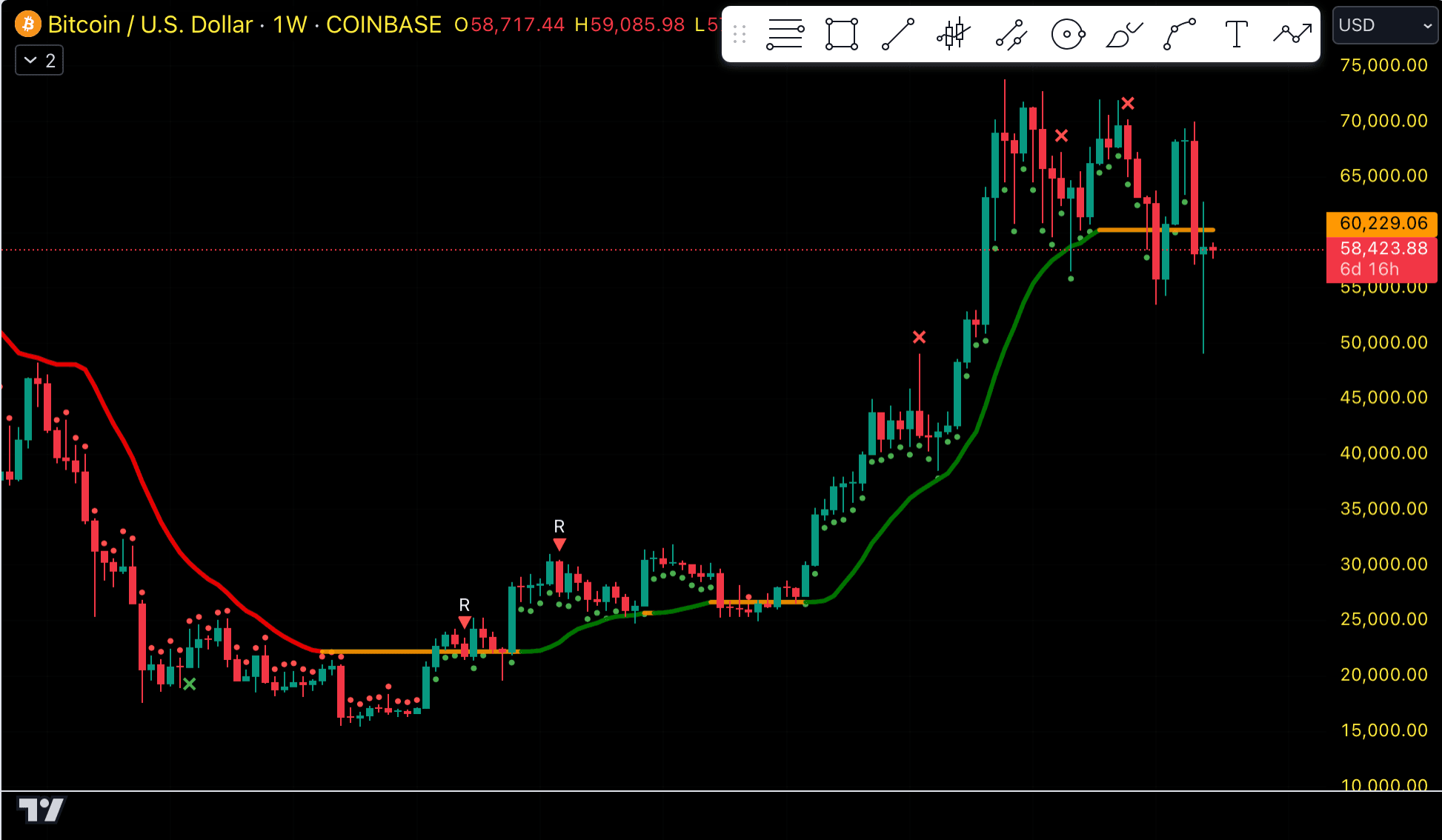Viewport: 1442px width, 840px height.
Task: Expand the collapsed indicators legend (2)
Action: point(39,60)
